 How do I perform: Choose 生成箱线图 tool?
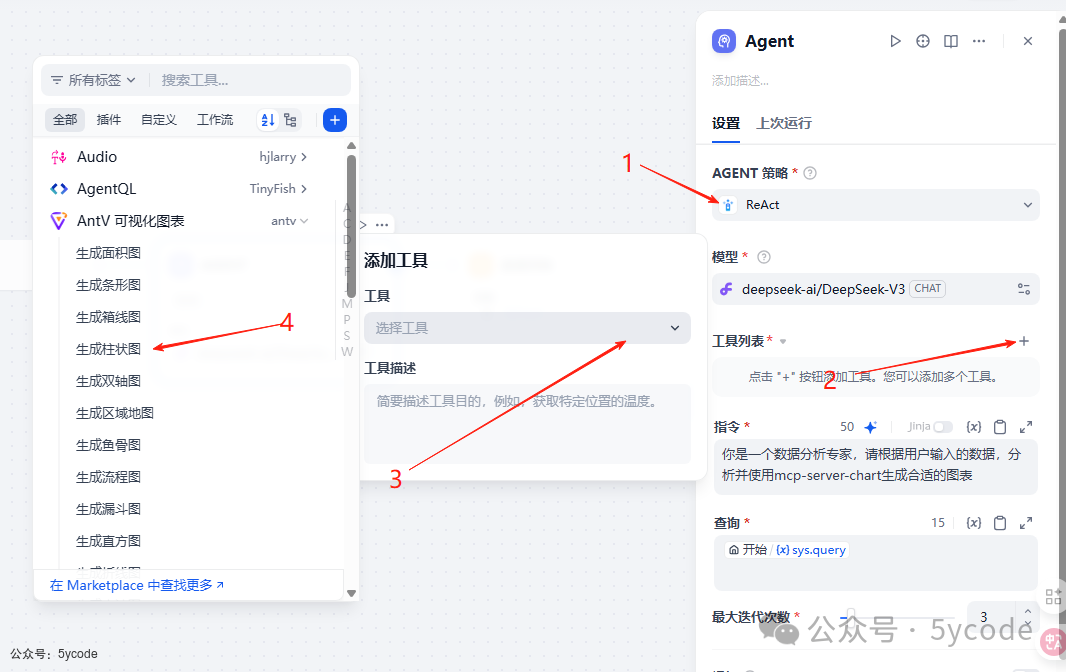coord(108,318)
